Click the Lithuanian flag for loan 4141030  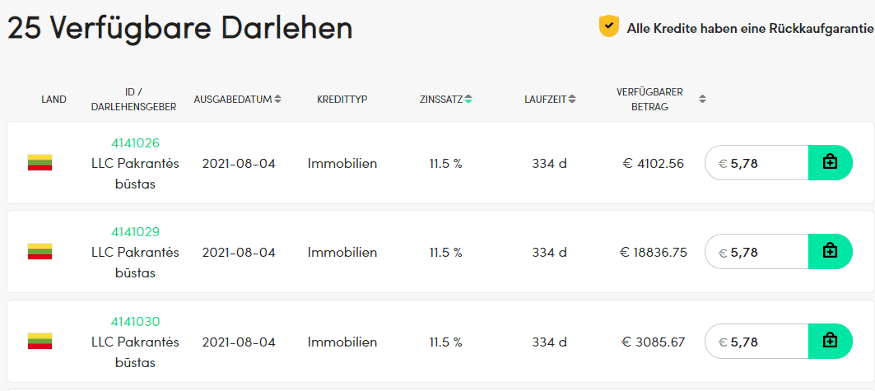point(40,341)
